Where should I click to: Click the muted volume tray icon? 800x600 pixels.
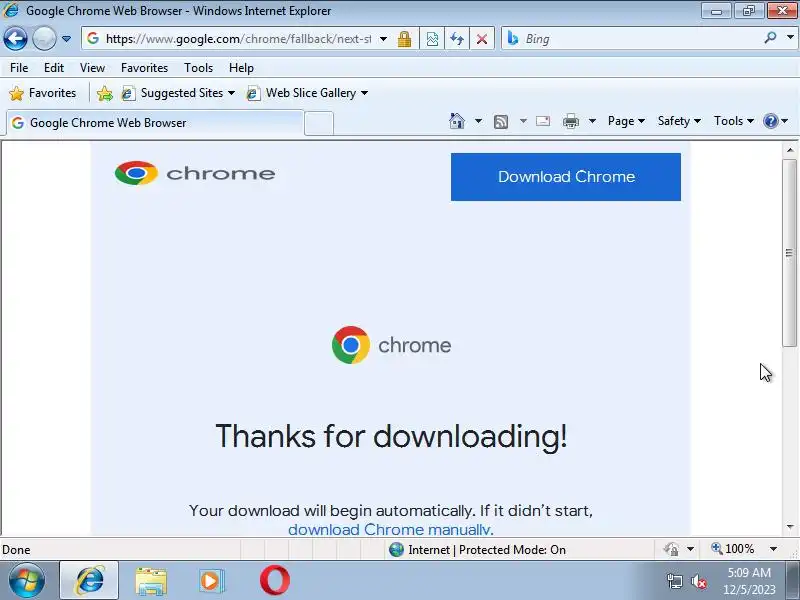pyautogui.click(x=699, y=581)
